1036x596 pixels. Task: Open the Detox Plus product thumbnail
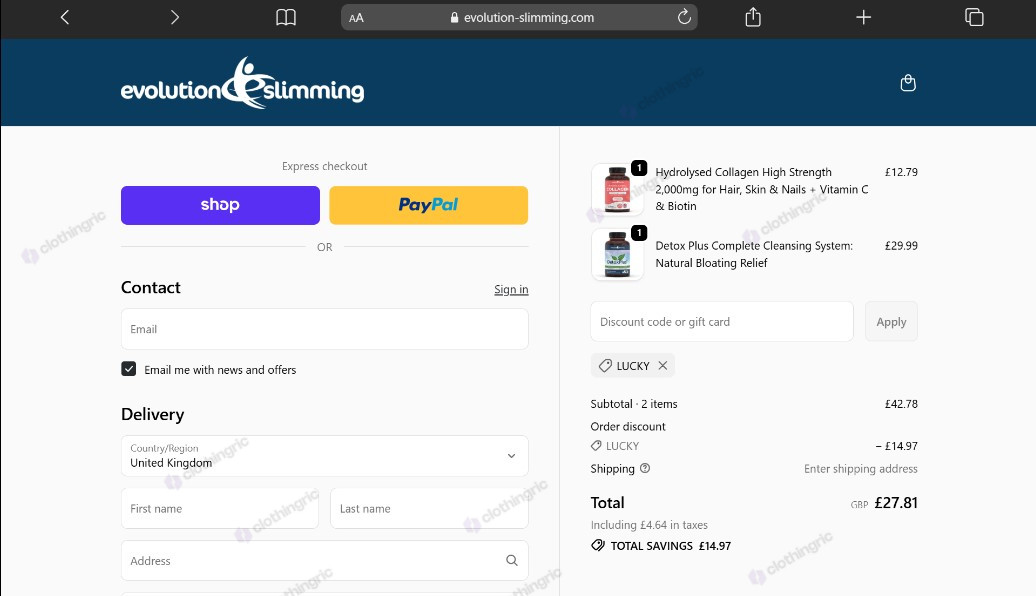point(617,254)
